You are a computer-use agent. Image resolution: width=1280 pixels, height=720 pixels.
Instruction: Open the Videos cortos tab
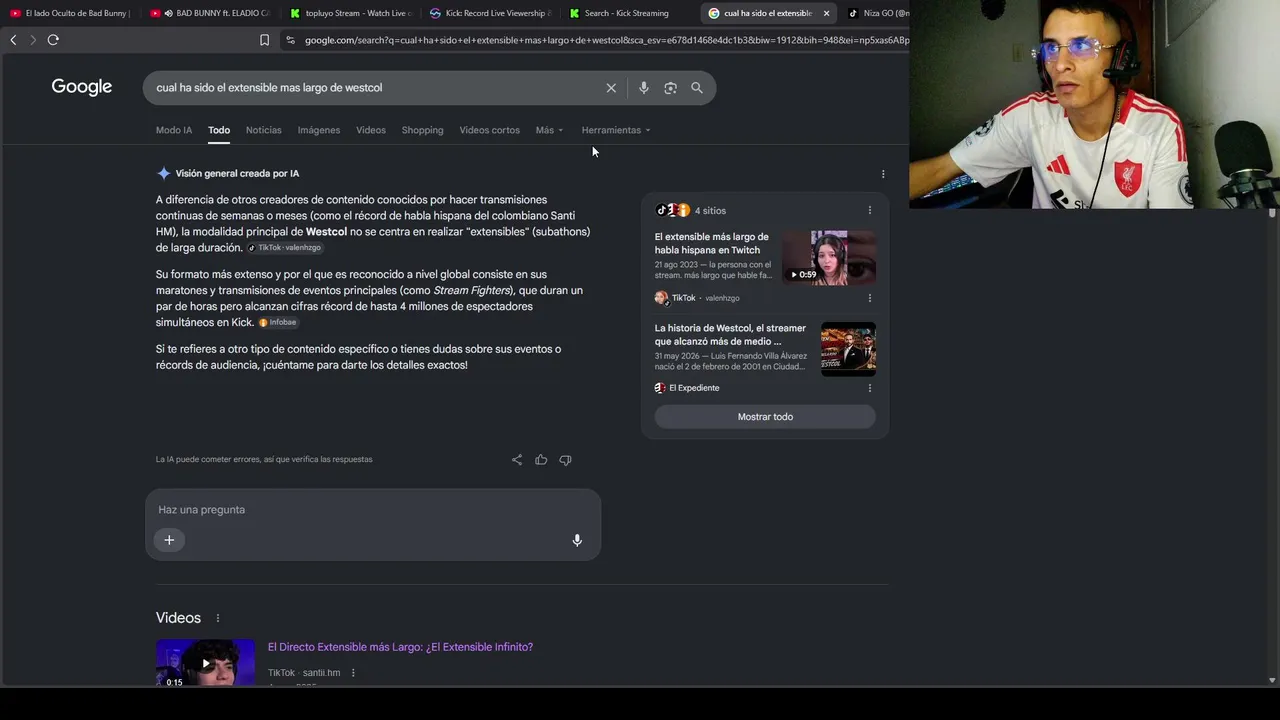[490, 130]
